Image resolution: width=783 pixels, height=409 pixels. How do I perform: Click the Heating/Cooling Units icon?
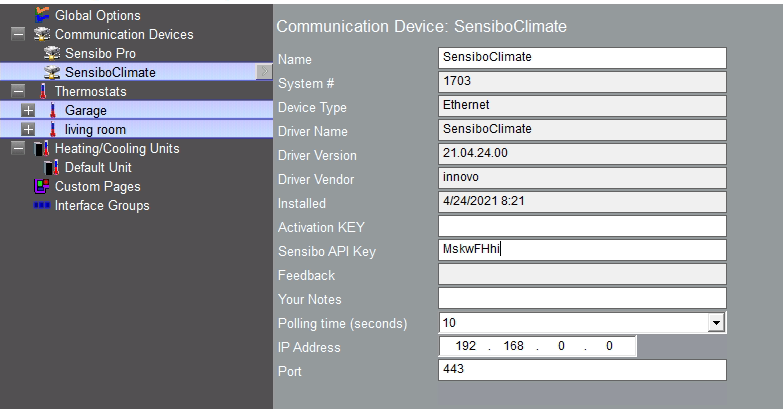coord(42,148)
